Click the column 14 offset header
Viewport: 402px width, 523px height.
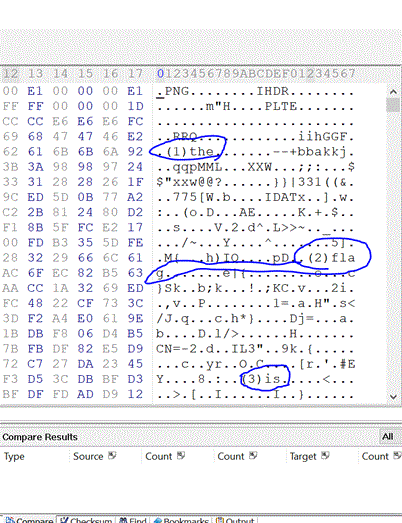[x=60, y=73]
